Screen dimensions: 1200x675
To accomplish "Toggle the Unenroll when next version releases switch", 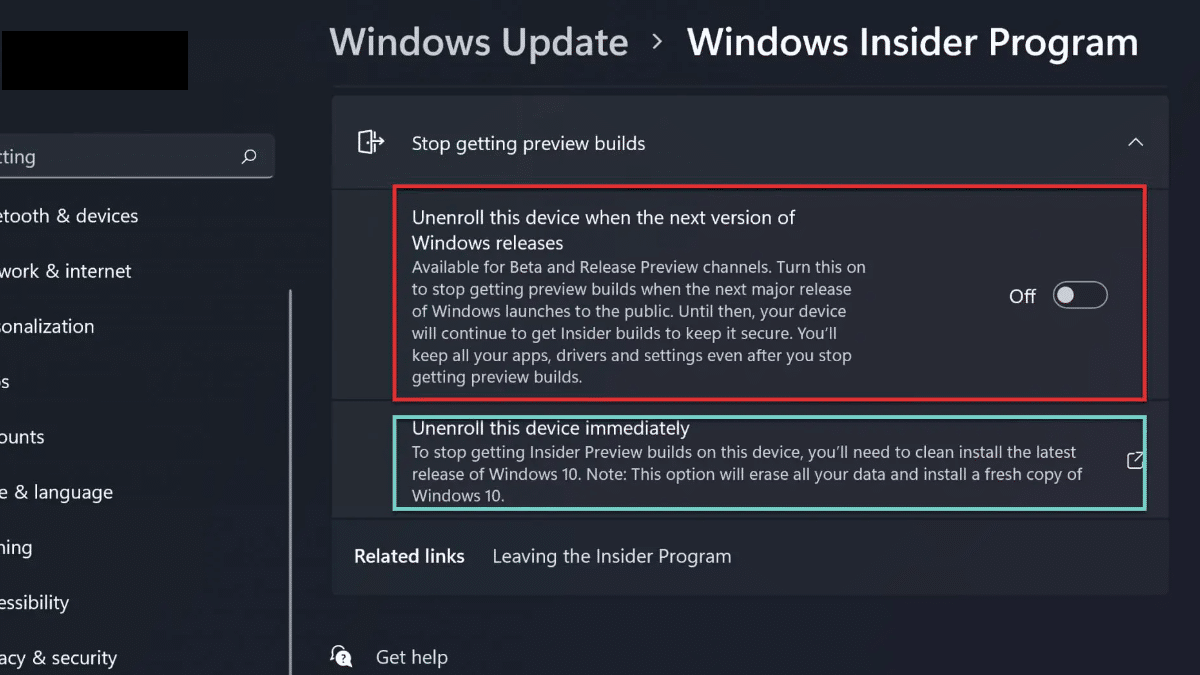I will coord(1080,296).
